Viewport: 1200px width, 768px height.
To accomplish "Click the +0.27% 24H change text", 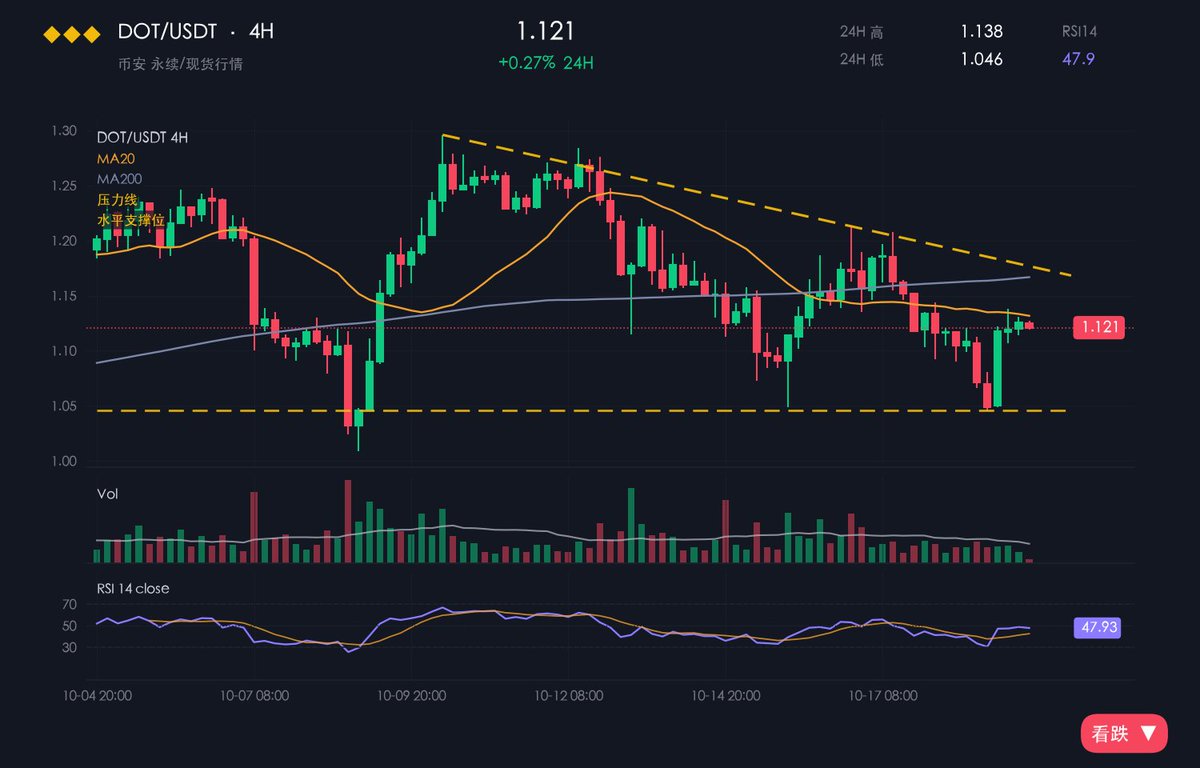I will pyautogui.click(x=546, y=62).
